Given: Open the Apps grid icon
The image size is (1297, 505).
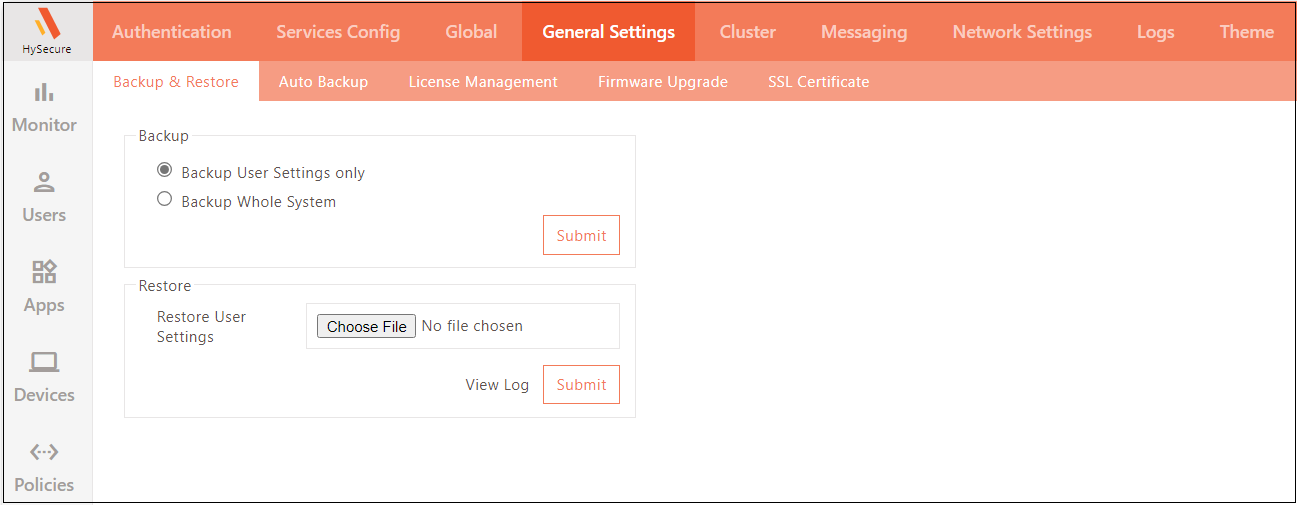Looking at the screenshot, I should click(44, 272).
